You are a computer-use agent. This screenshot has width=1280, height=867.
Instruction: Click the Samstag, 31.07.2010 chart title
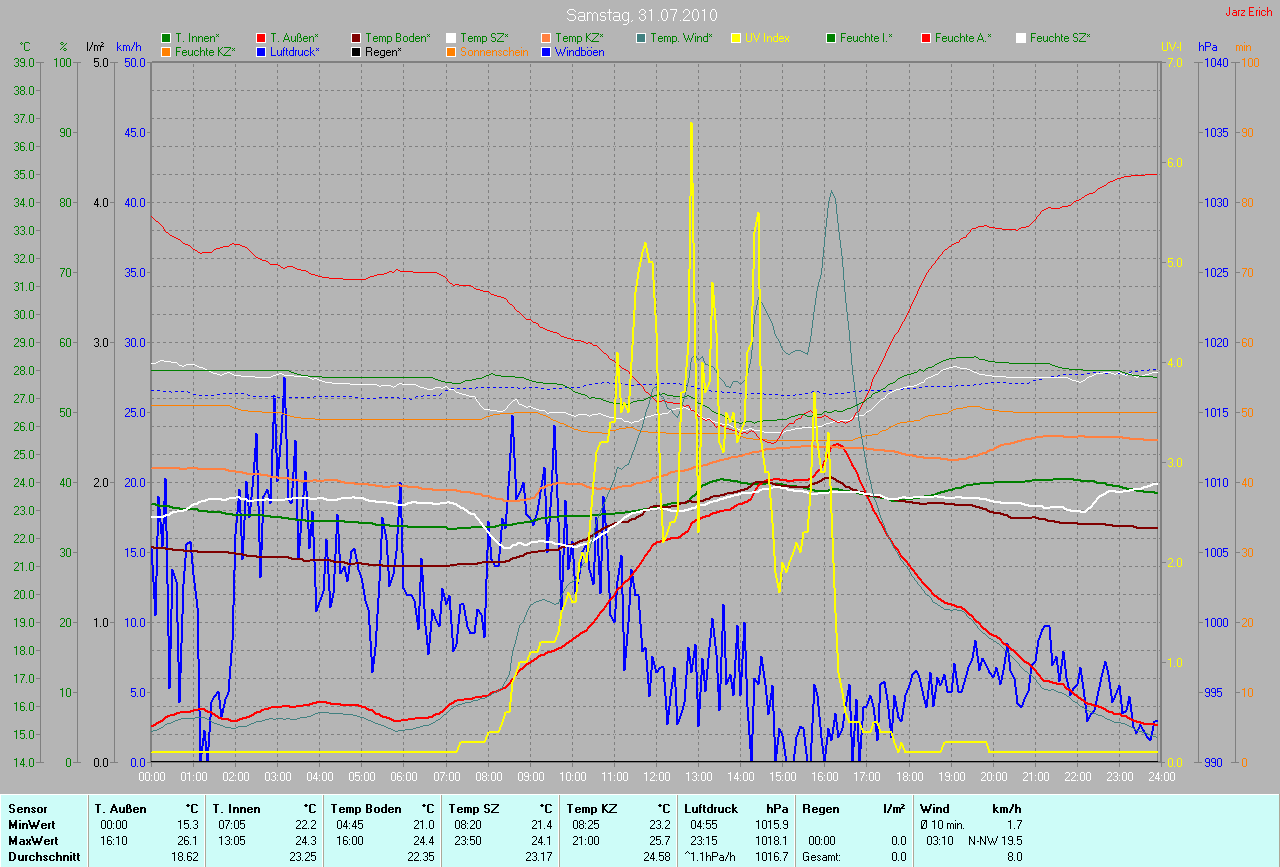coord(639,15)
